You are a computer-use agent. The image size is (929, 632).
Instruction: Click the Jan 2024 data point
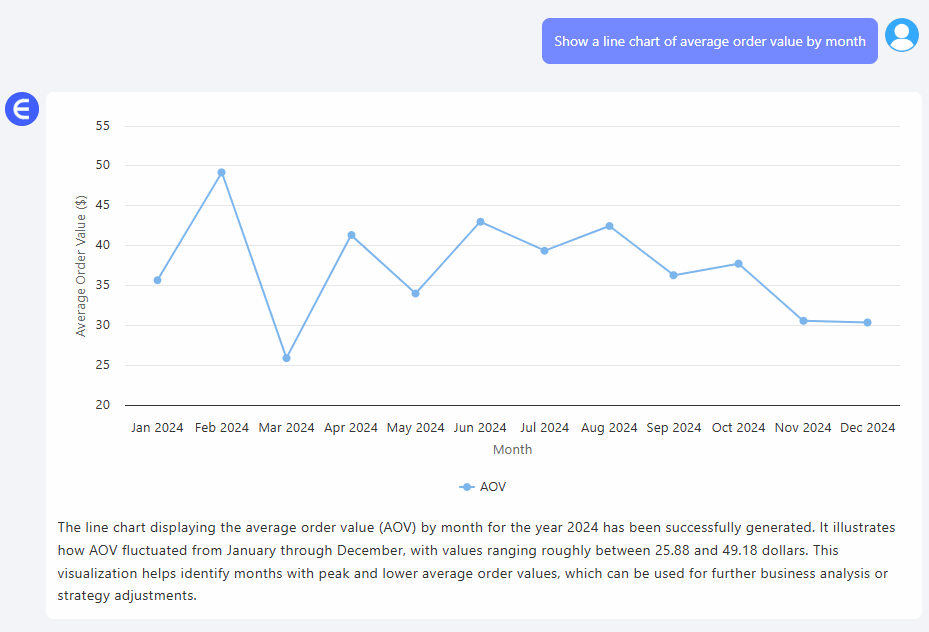point(157,280)
